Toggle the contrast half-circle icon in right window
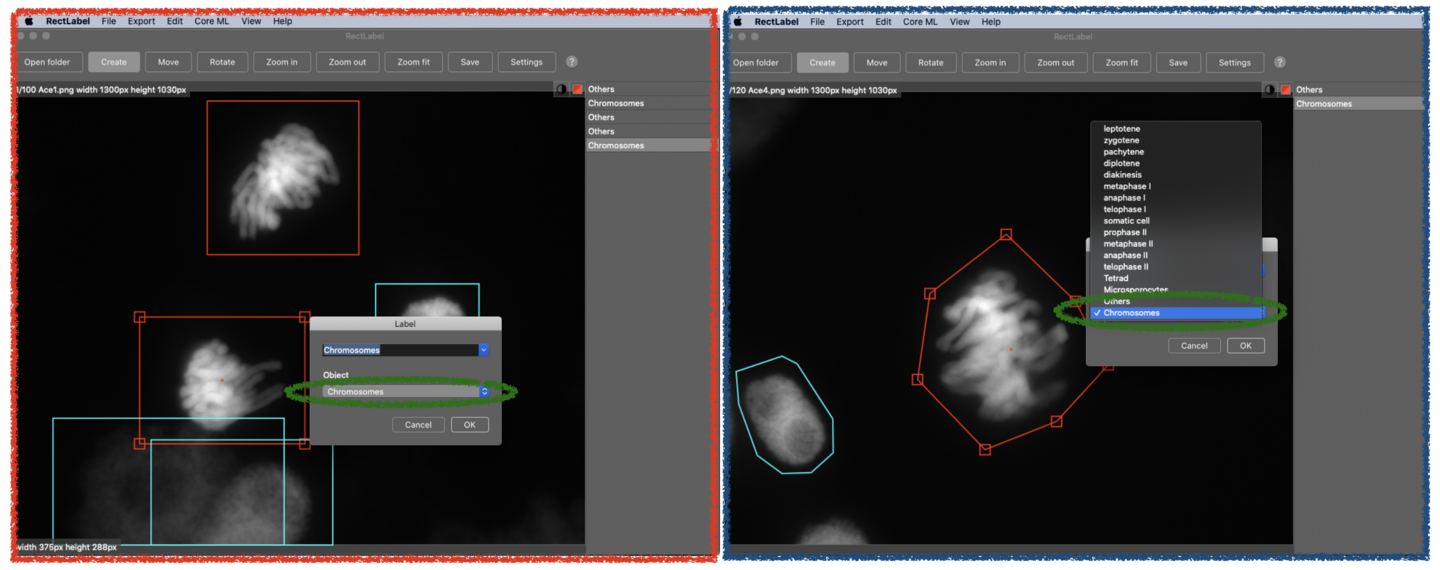This screenshot has width=1440, height=570. [1269, 90]
